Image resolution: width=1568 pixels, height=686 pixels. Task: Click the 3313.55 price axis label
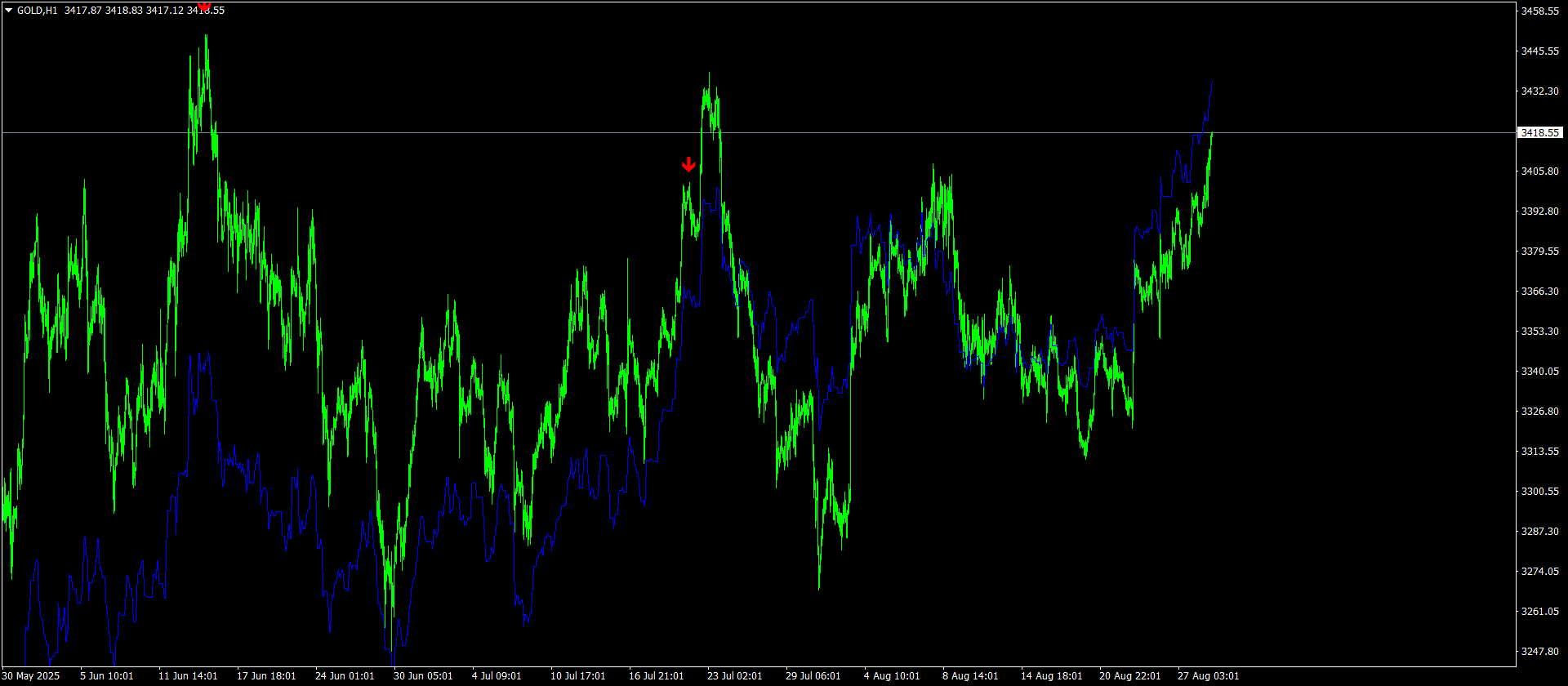coord(1539,452)
